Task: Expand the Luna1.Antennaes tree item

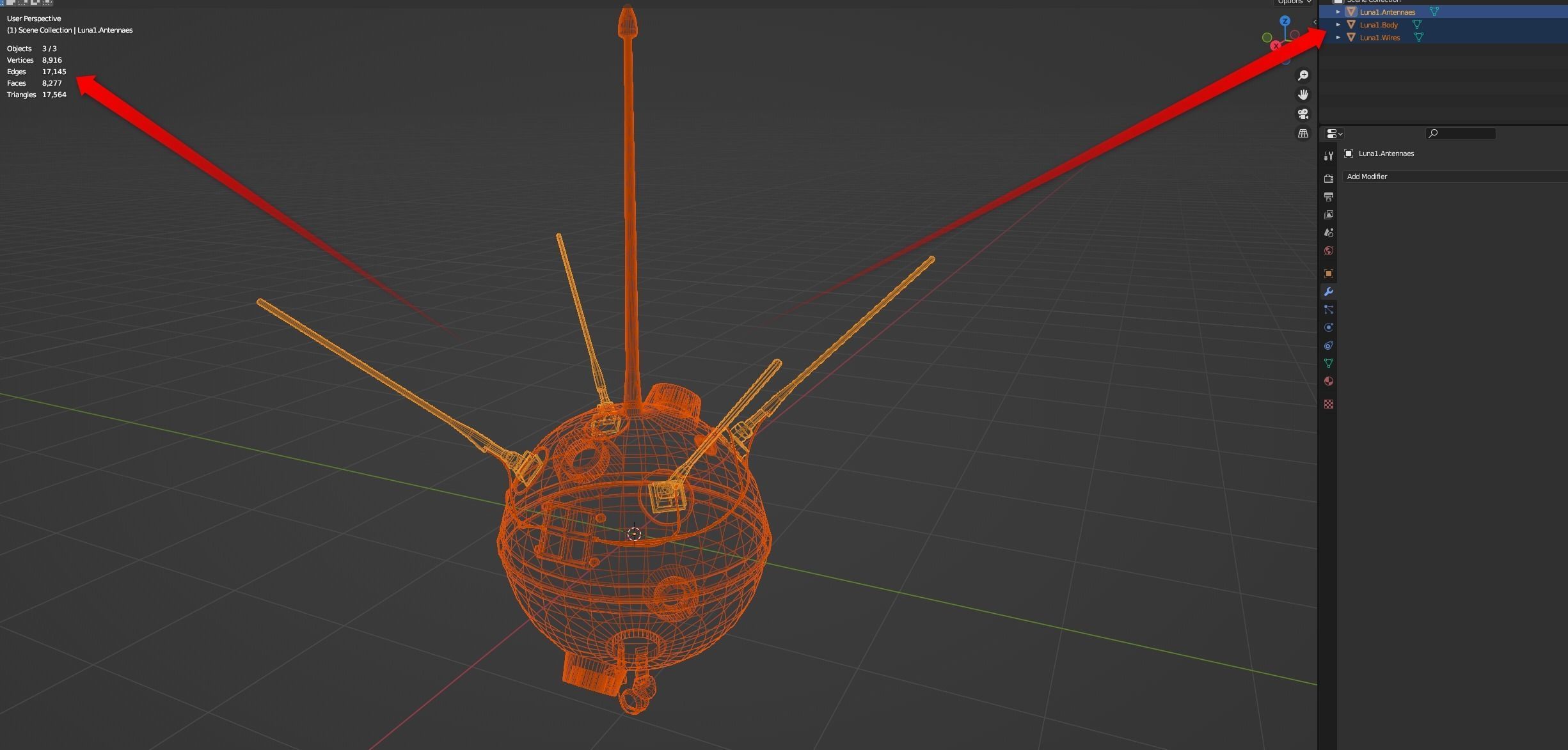Action: coord(1338,12)
